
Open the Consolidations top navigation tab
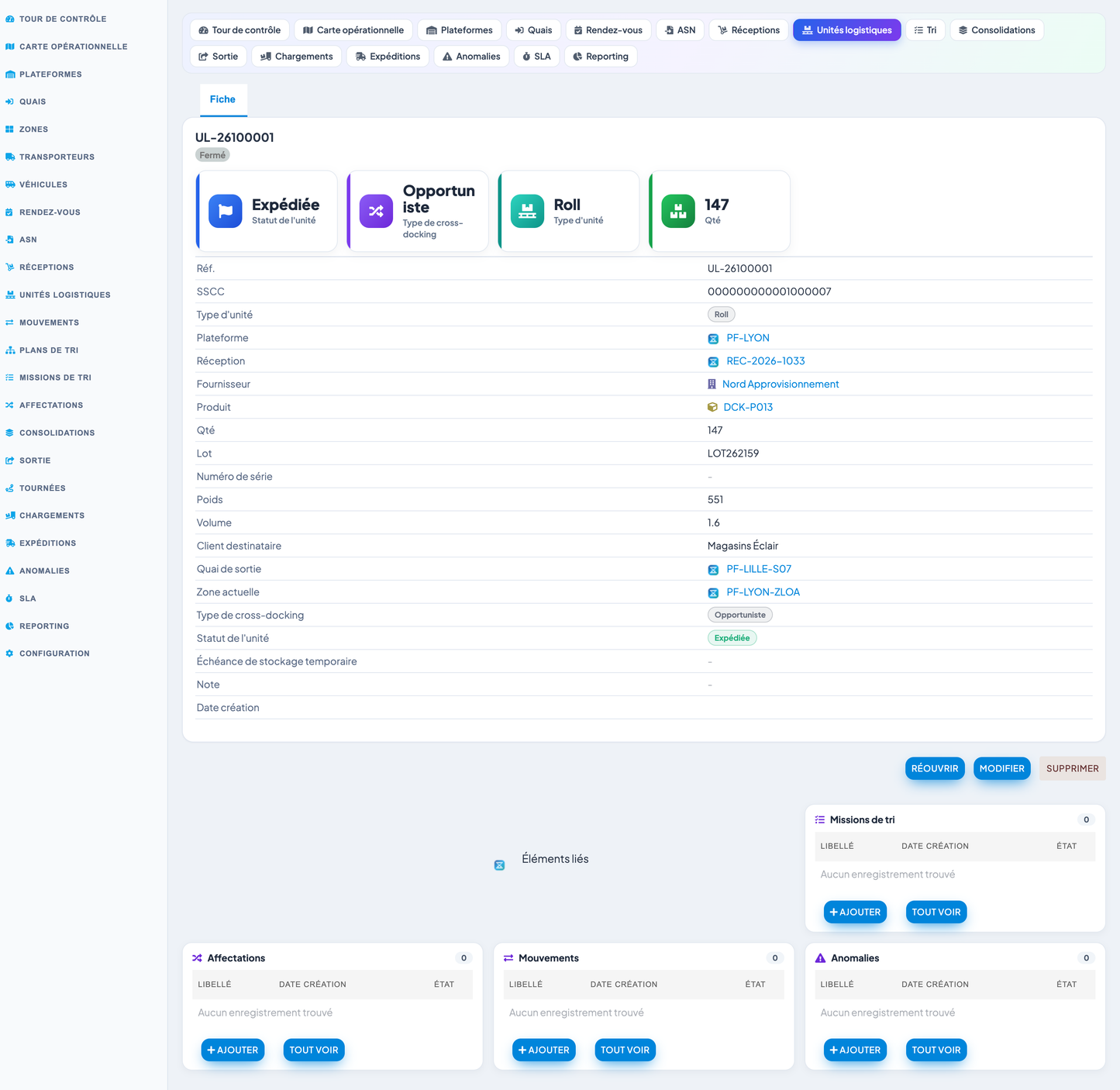pos(997,30)
